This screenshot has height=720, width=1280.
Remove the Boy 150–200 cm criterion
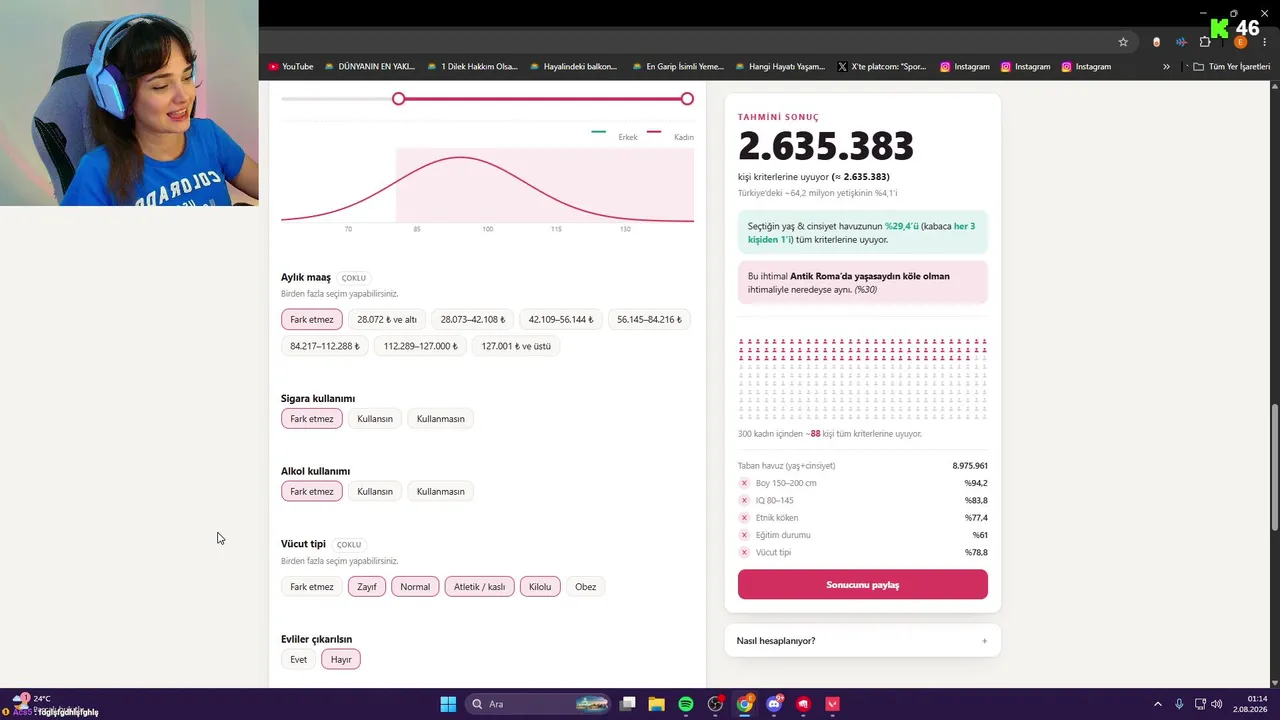click(x=744, y=483)
